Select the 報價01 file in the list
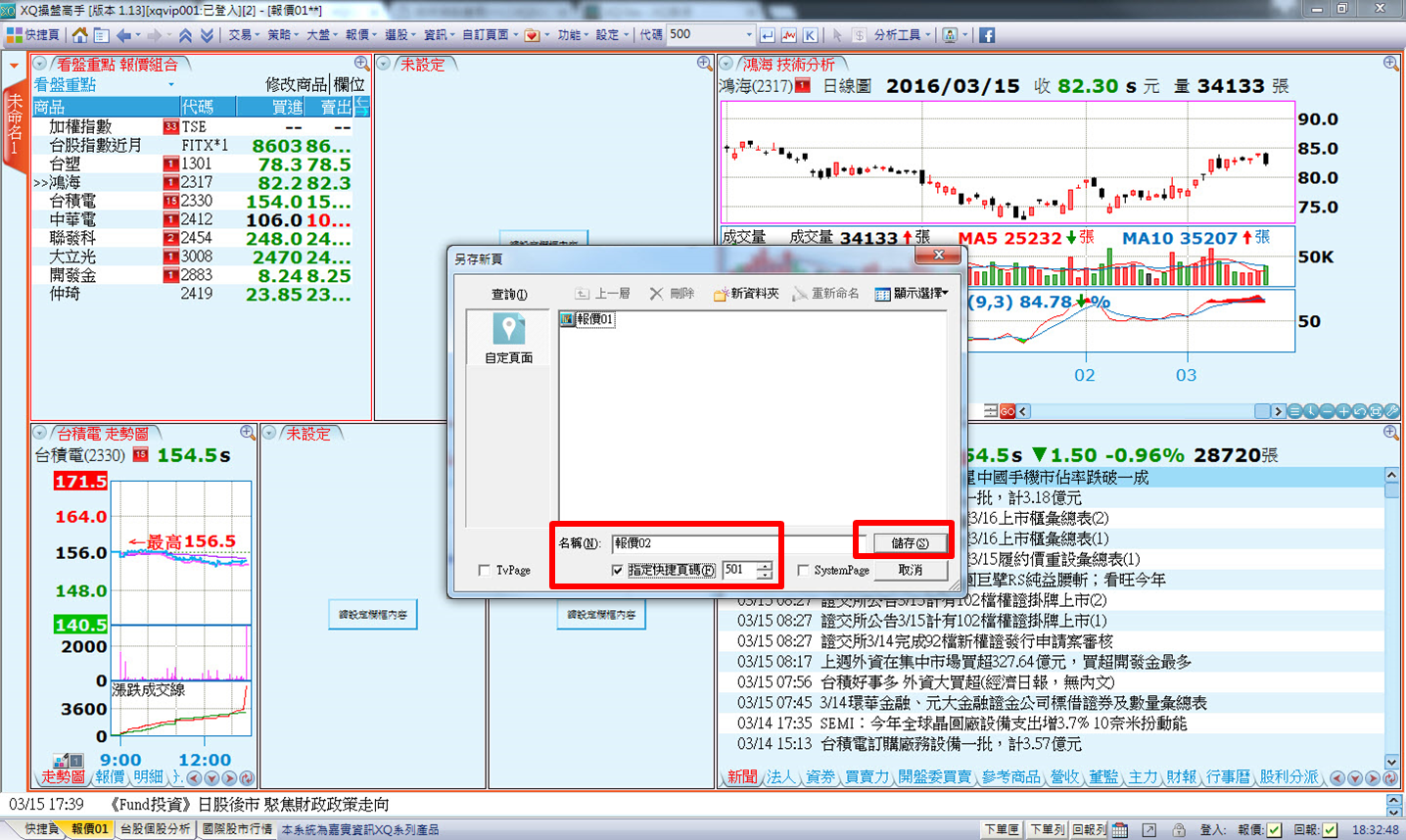The image size is (1406, 840). pyautogui.click(x=587, y=319)
